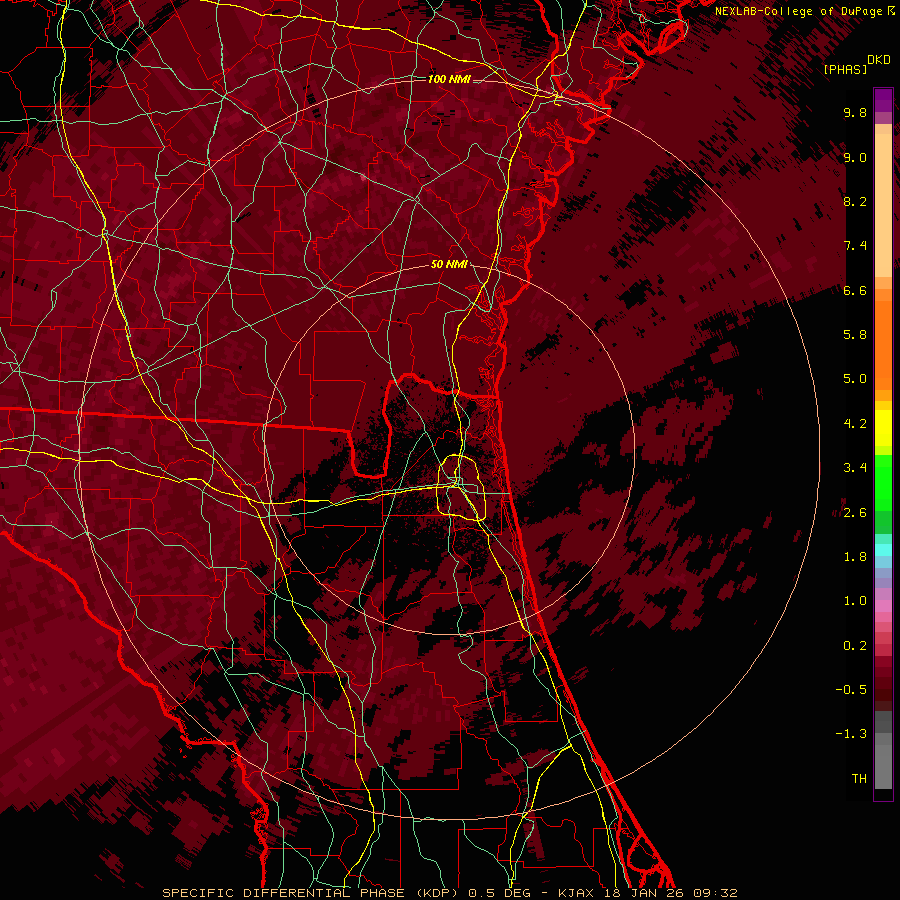Select the -0.5 scale value
The image size is (900, 900).
851,690
